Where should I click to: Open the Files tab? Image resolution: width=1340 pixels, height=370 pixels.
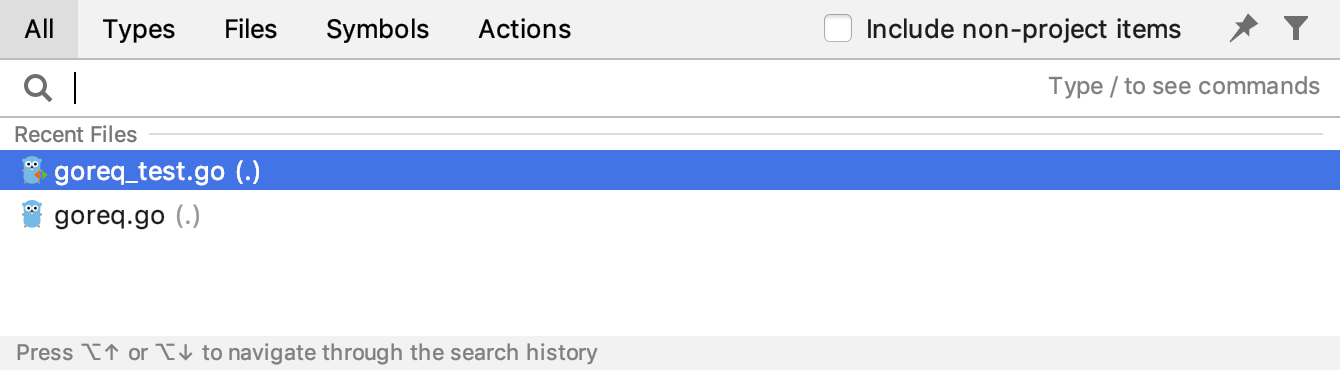coord(250,29)
